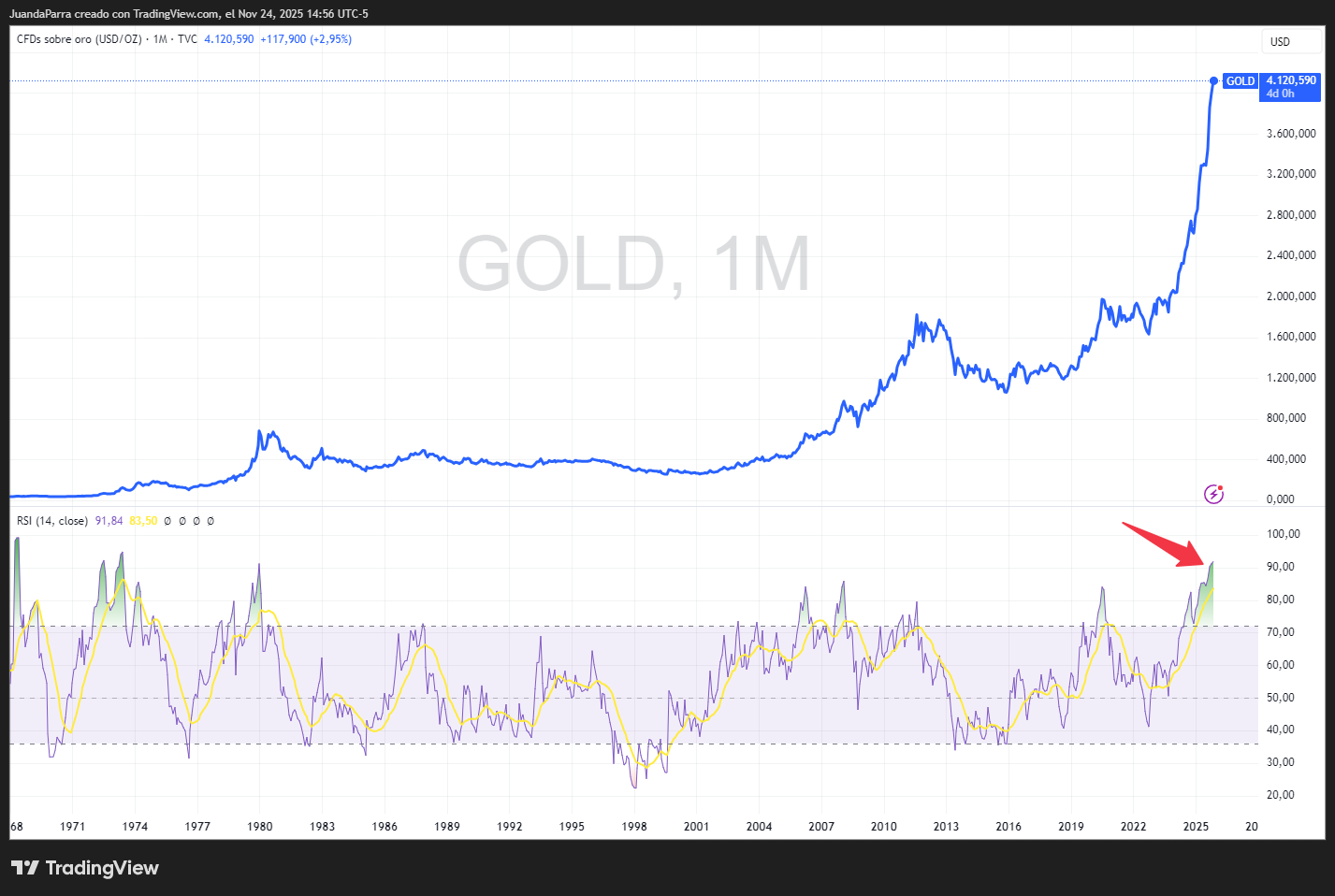Click the 1980 label on time axis
Viewport: 1335px width, 896px height.
[x=260, y=826]
